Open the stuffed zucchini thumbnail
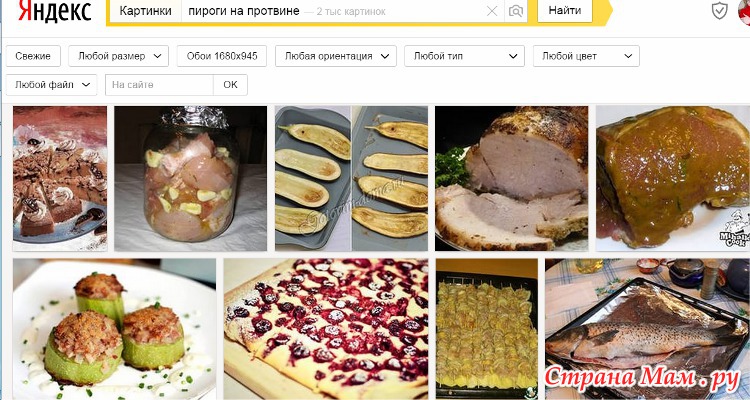The width and height of the screenshot is (750, 400). pos(114,329)
